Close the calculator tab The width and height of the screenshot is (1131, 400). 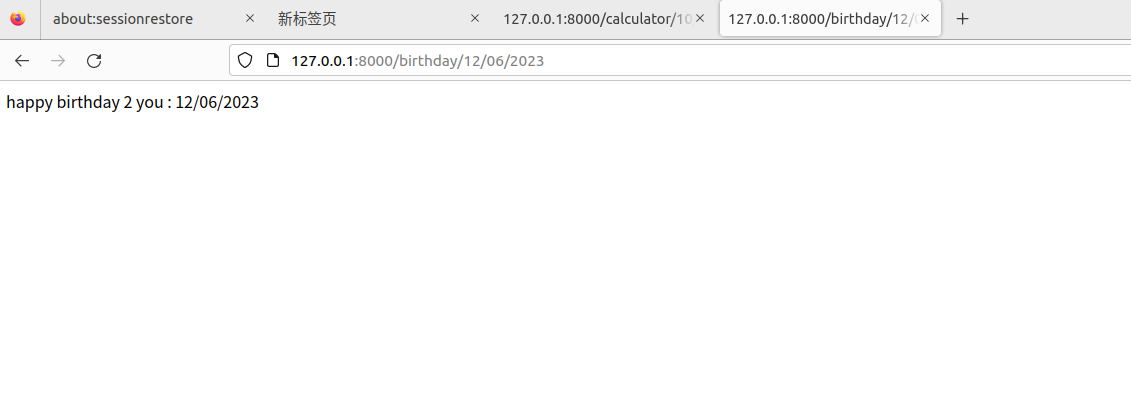click(700, 19)
